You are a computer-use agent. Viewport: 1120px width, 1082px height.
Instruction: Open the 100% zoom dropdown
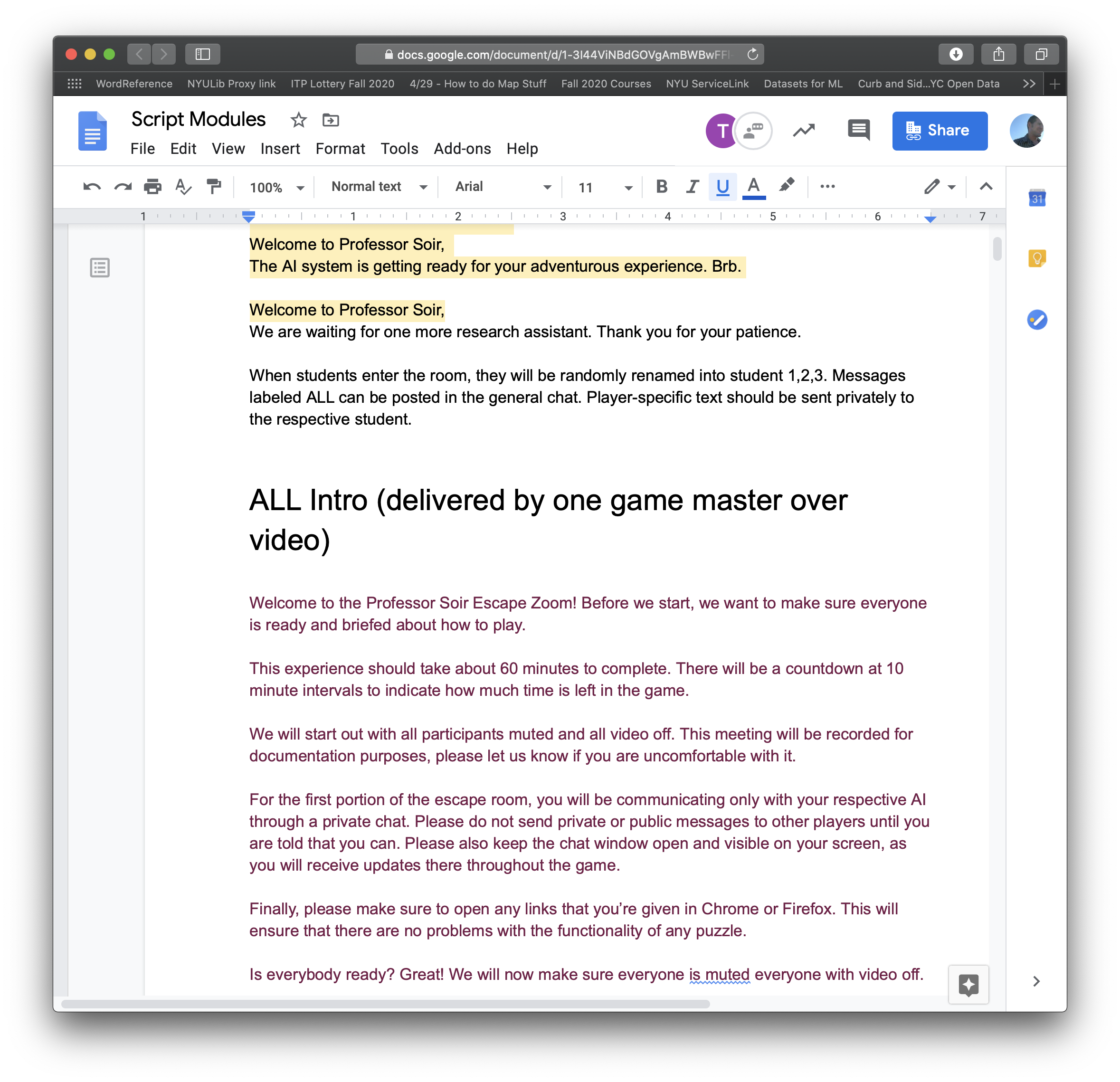(x=276, y=188)
